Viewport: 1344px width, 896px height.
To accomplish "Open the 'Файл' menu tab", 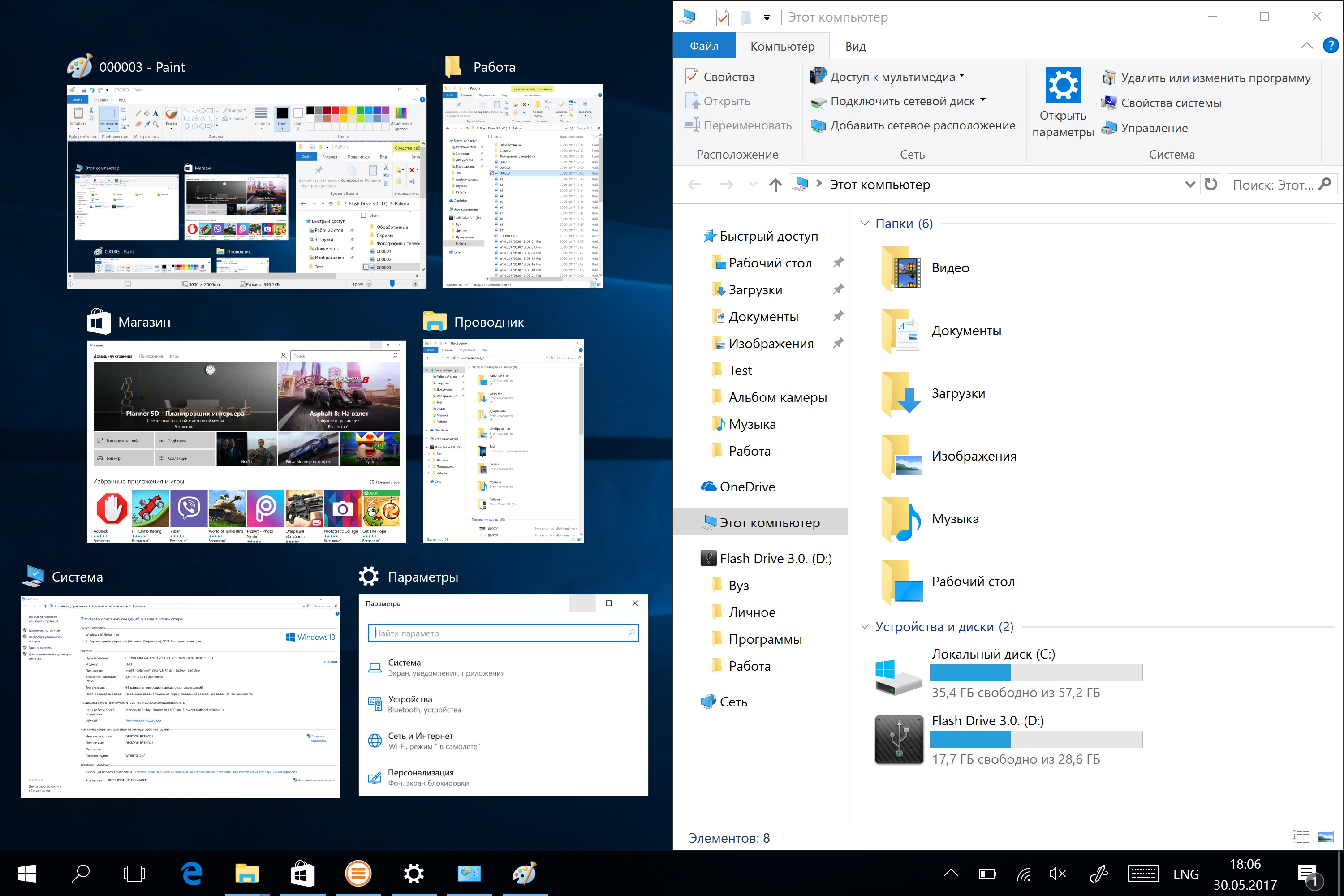I will pyautogui.click(x=703, y=46).
